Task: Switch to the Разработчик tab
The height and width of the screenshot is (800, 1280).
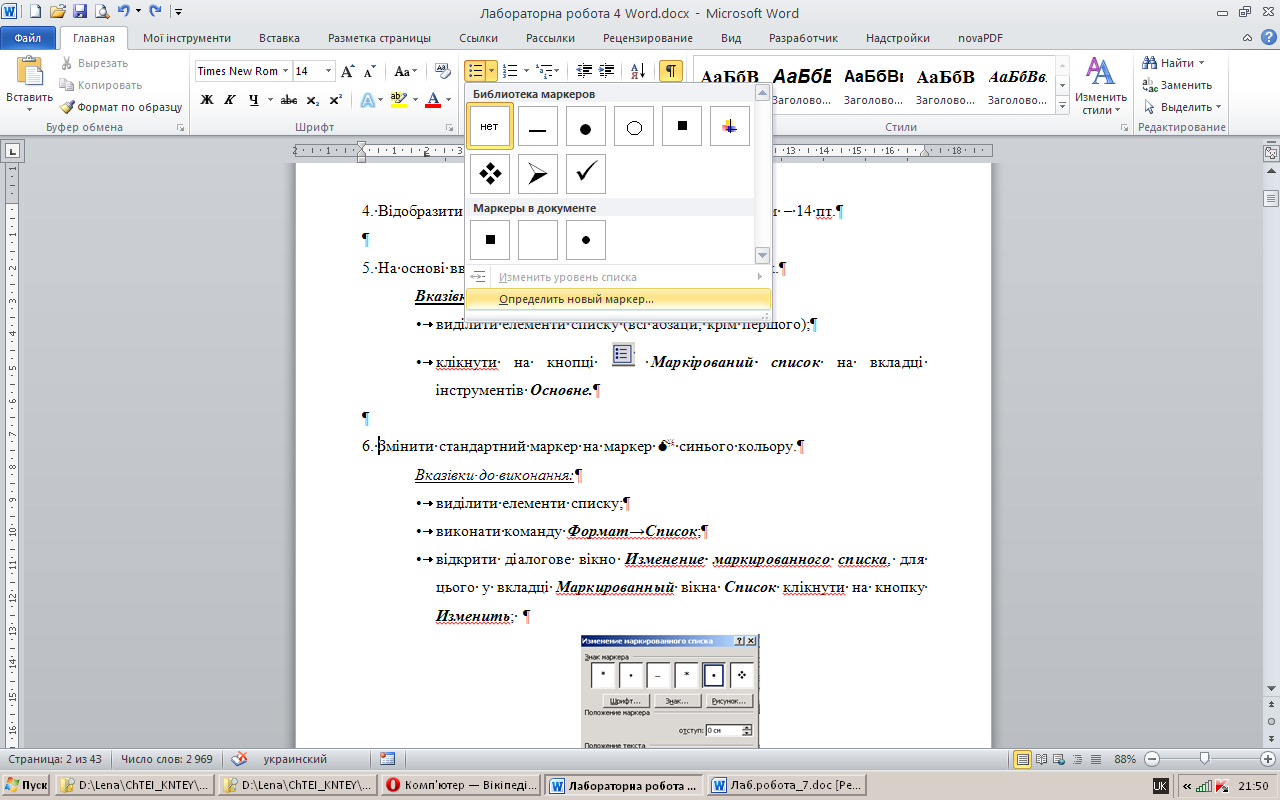Action: pyautogui.click(x=802, y=38)
